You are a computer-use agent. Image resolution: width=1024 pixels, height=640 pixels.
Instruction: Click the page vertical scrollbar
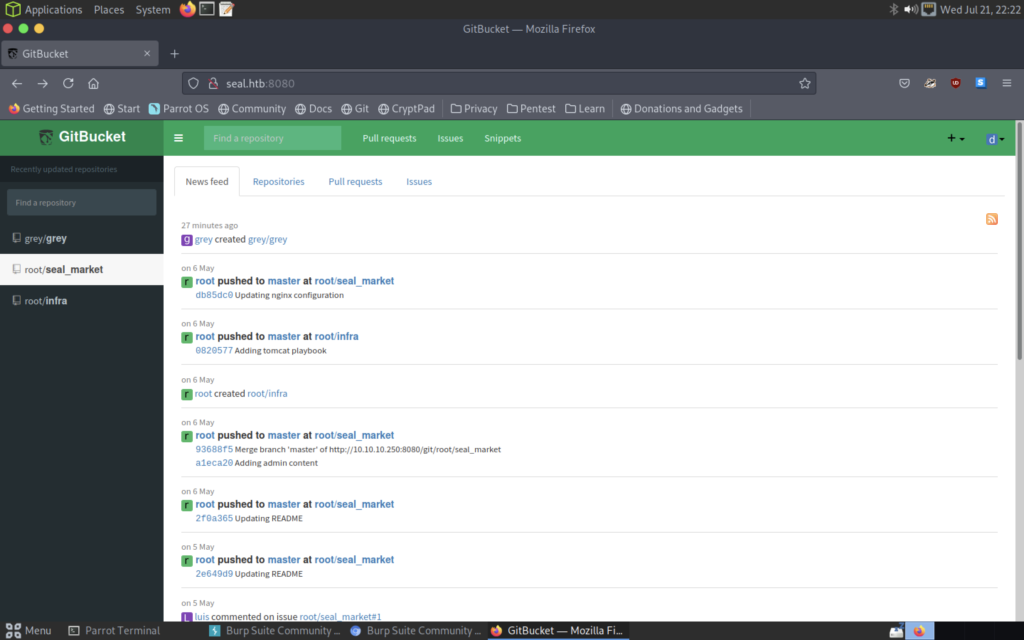pos(1018,300)
